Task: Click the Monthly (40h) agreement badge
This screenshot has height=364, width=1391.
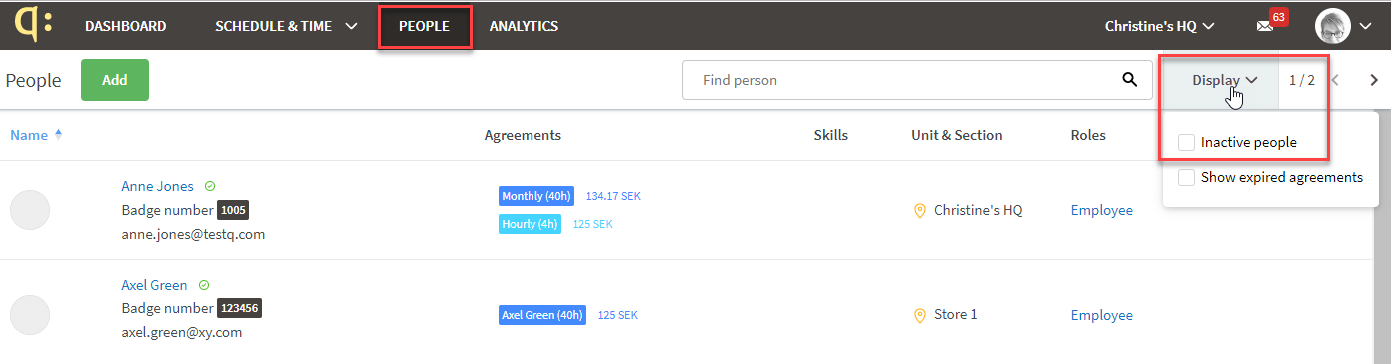Action: click(536, 196)
